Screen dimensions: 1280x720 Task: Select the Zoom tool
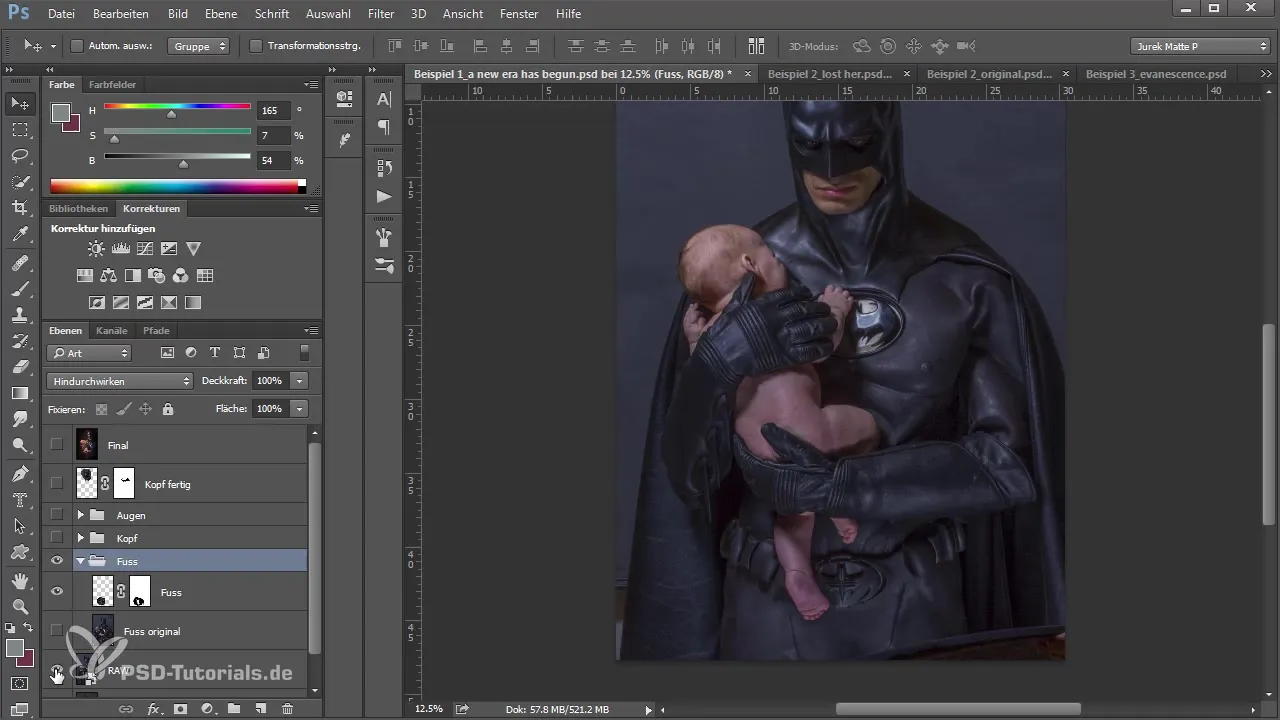20,607
